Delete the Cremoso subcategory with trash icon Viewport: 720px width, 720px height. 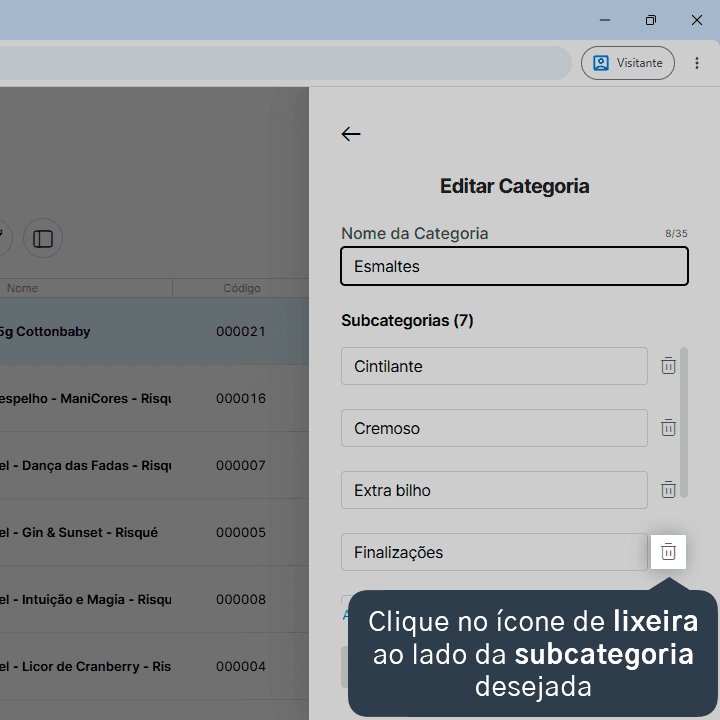click(x=668, y=428)
